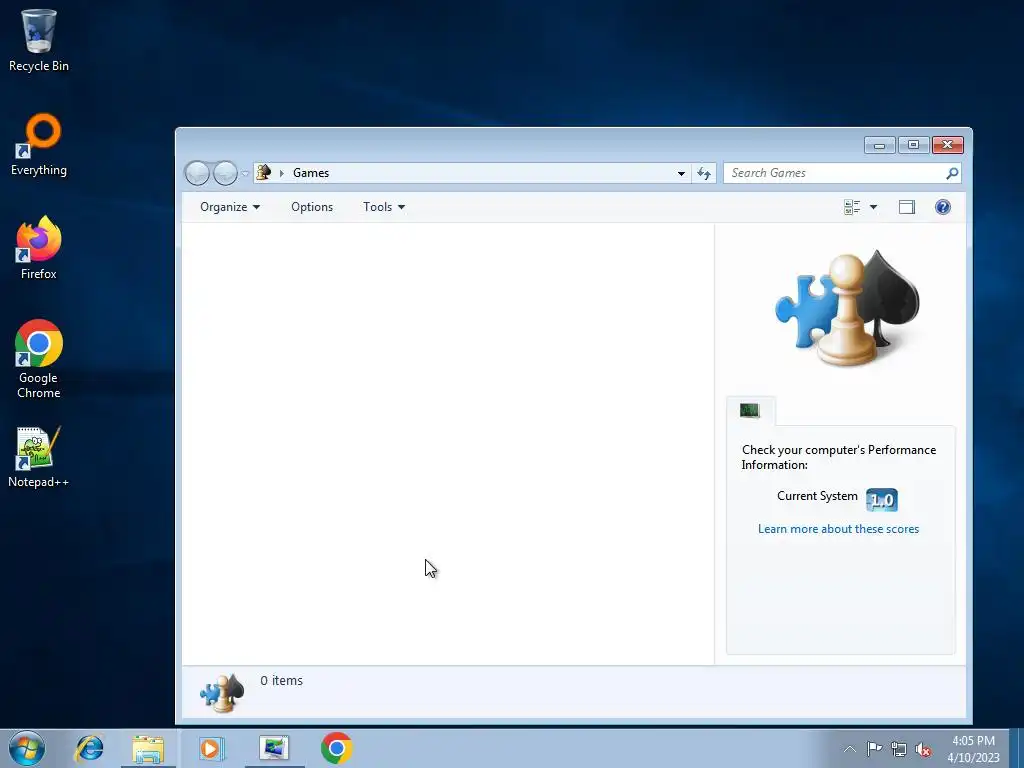Click the change view icon
This screenshot has height=768, width=1024.
click(852, 207)
